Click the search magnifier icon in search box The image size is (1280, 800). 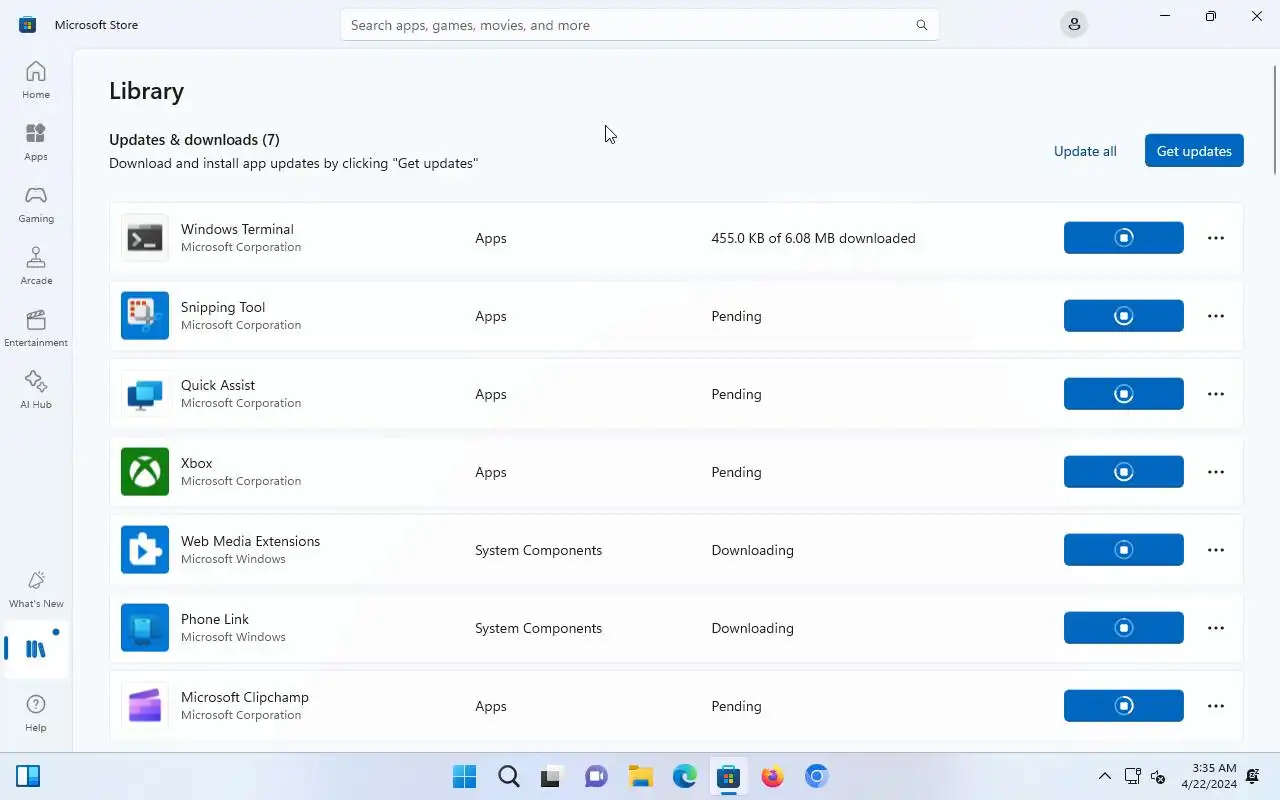coord(921,25)
